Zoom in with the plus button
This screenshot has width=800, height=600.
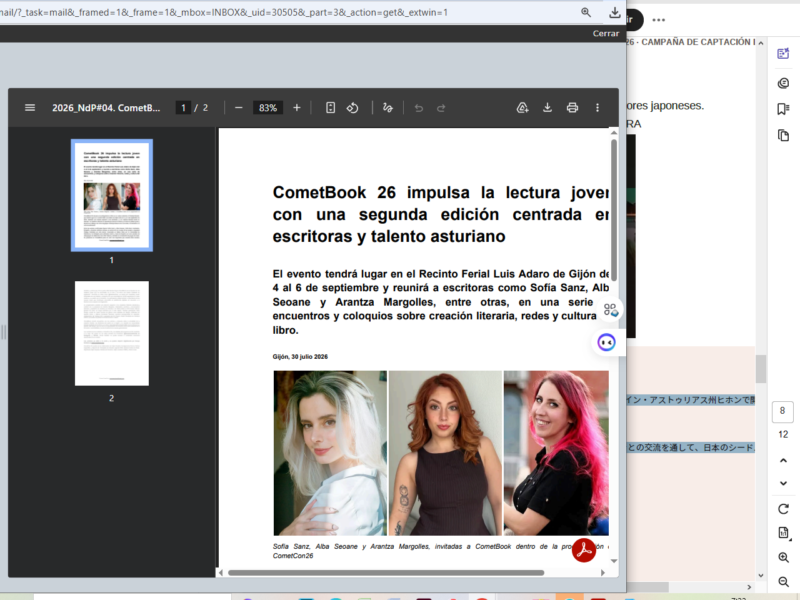[x=296, y=108]
